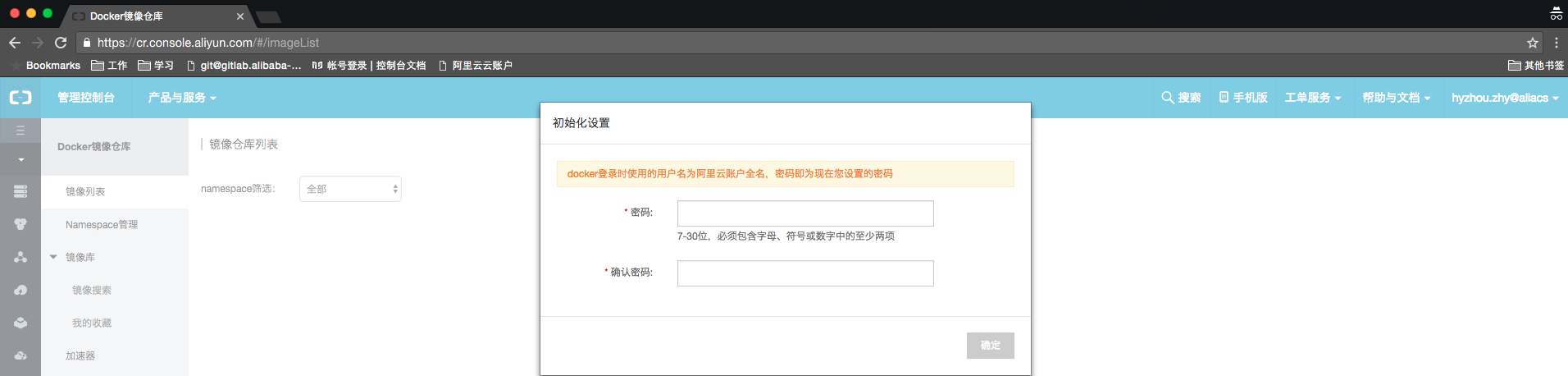Open the 其他书签 folder
The height and width of the screenshot is (376, 1568).
1536,66
